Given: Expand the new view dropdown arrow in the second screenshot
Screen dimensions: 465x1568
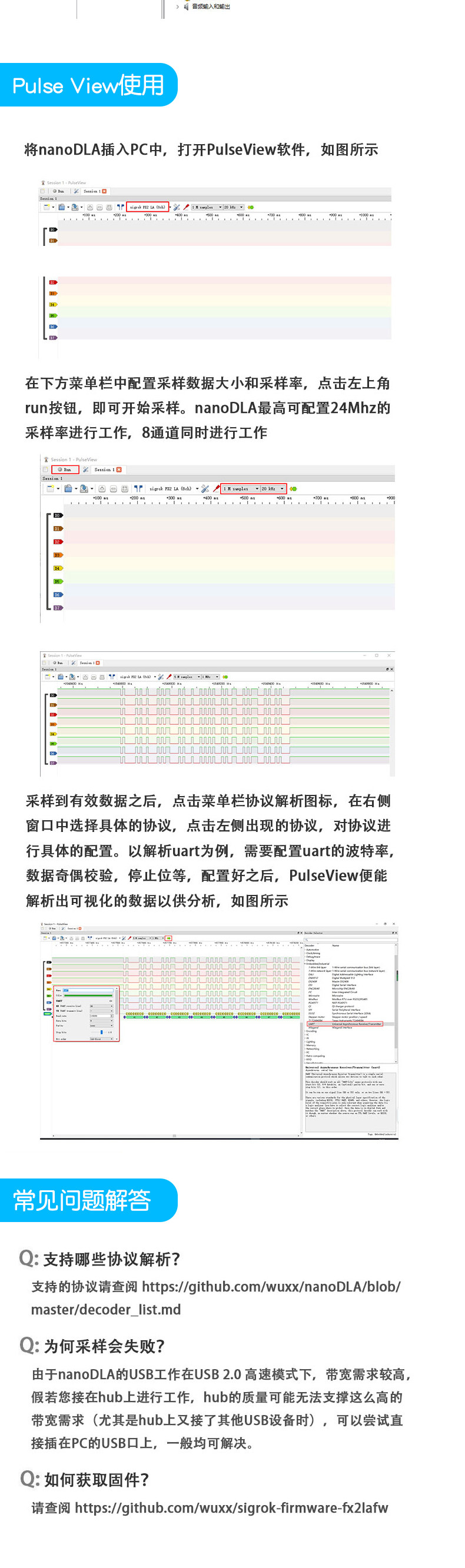Looking at the screenshot, I should (58, 489).
